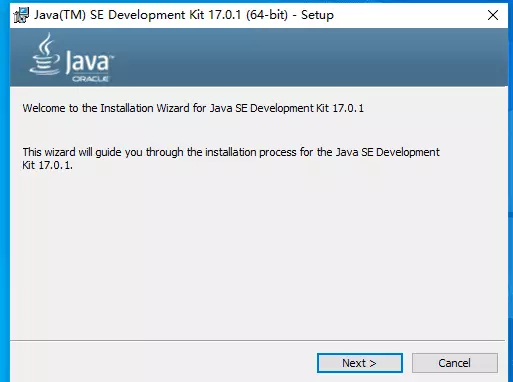
Task: Close the JDK Setup window
Action: (x=493, y=15)
